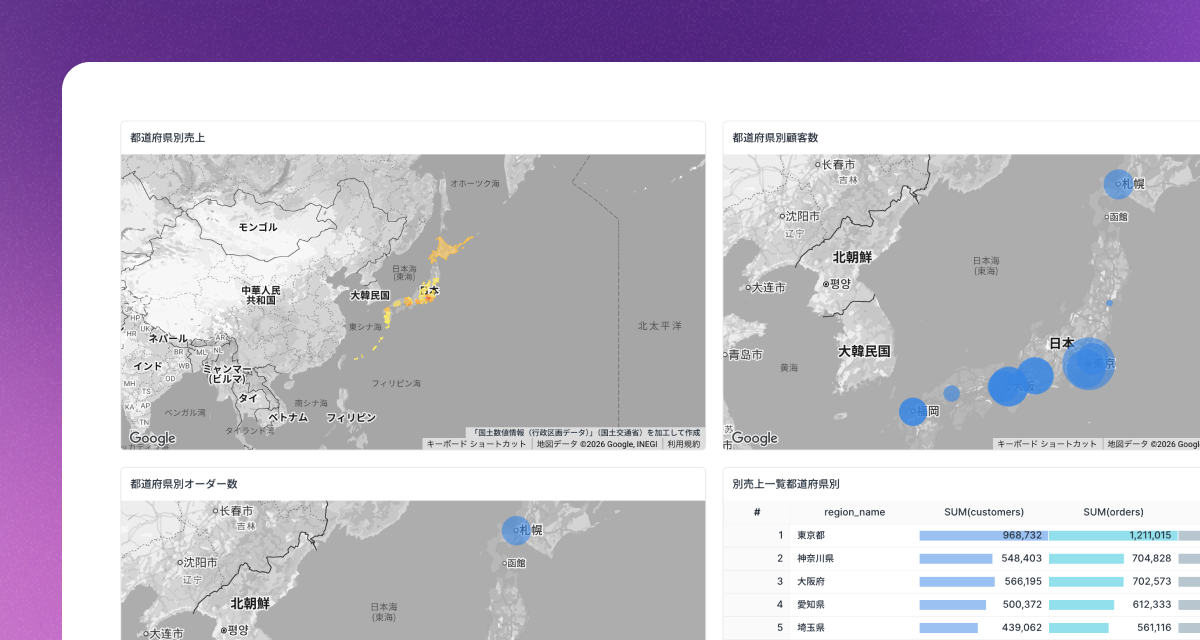Select 東京 bubble in 都道府県別顧客数 map
This screenshot has height=640, width=1200.
pos(1088,363)
